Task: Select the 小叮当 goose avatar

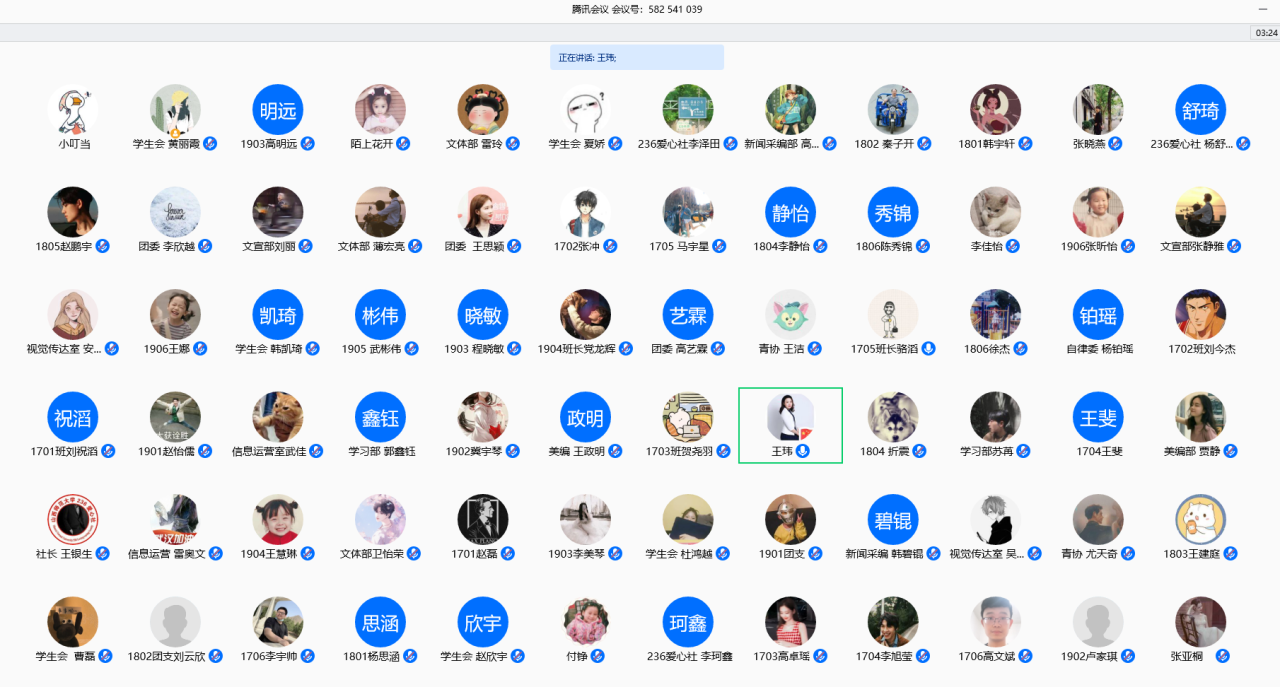Action: click(73, 109)
